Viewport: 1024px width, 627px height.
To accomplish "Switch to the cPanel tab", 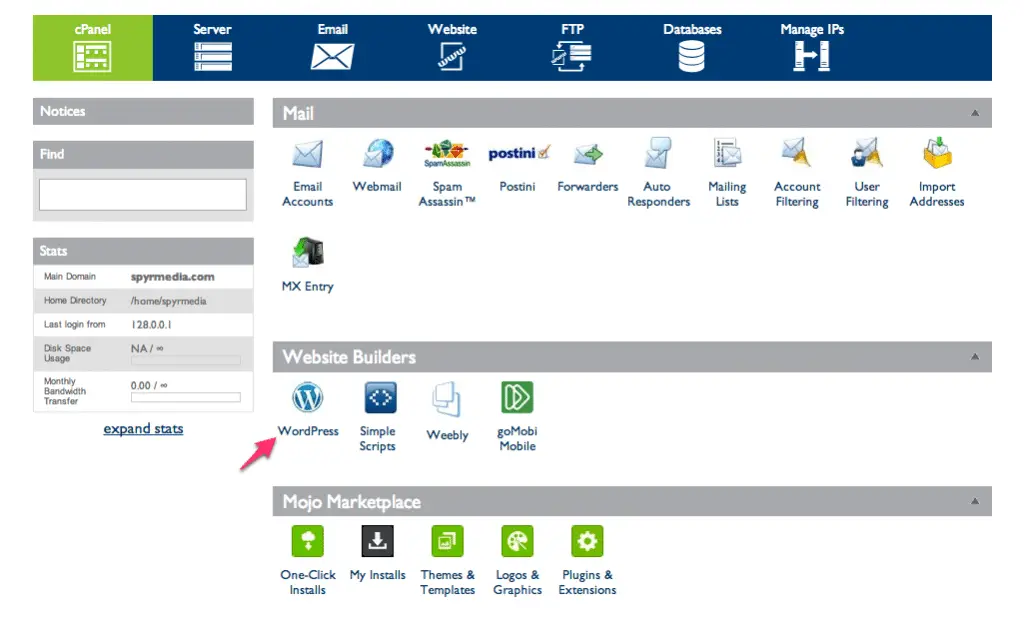I will [93, 48].
